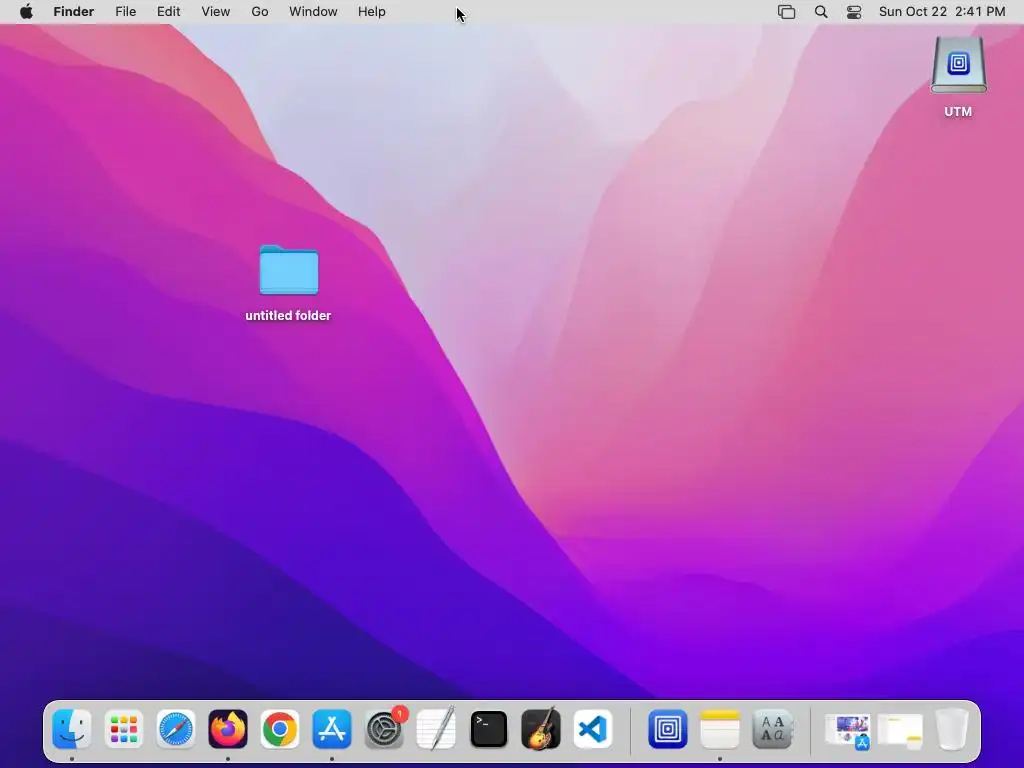Viewport: 1024px width, 768px height.
Task: Open the Trash in the Dock
Action: (x=952, y=729)
